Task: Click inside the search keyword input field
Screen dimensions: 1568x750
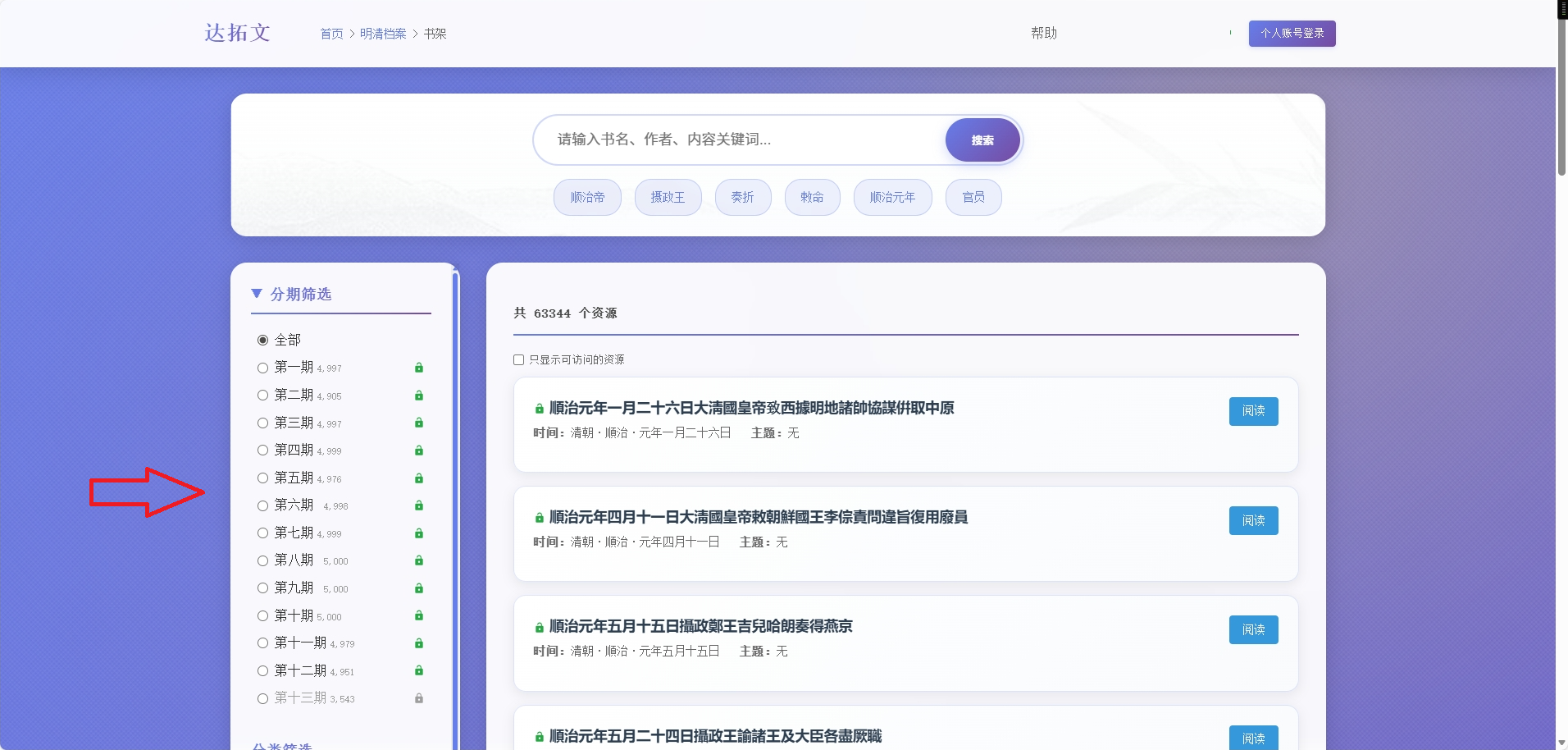Action: pos(738,139)
